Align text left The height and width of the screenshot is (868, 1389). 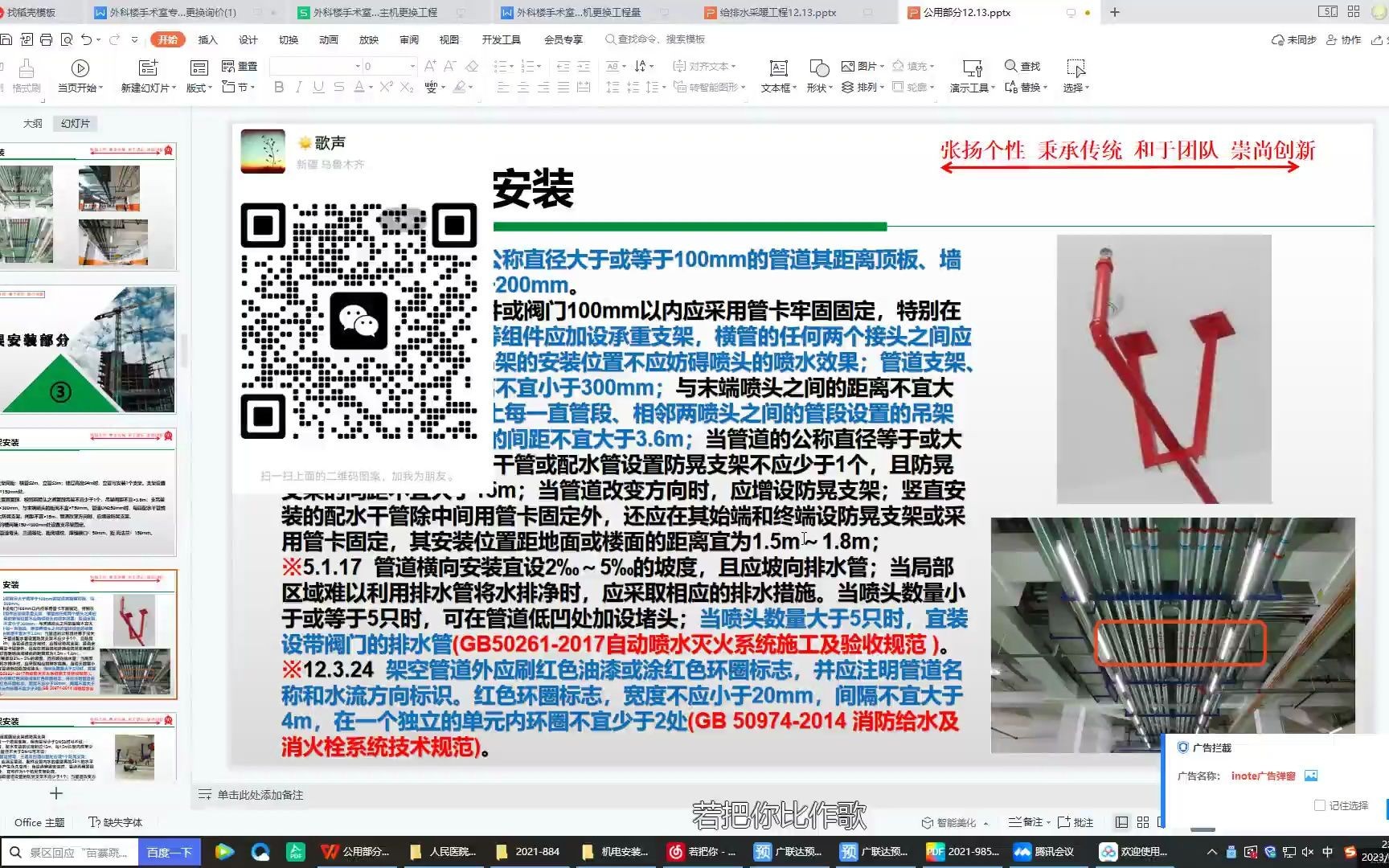[x=503, y=87]
